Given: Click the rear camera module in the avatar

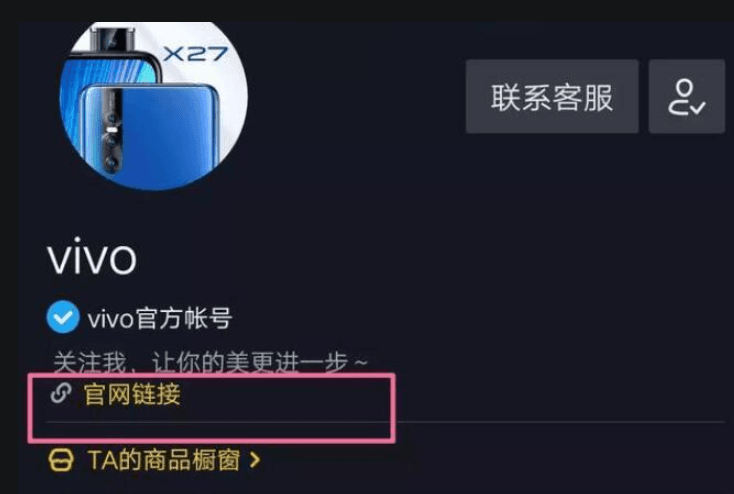Looking at the screenshot, I should tap(111, 133).
